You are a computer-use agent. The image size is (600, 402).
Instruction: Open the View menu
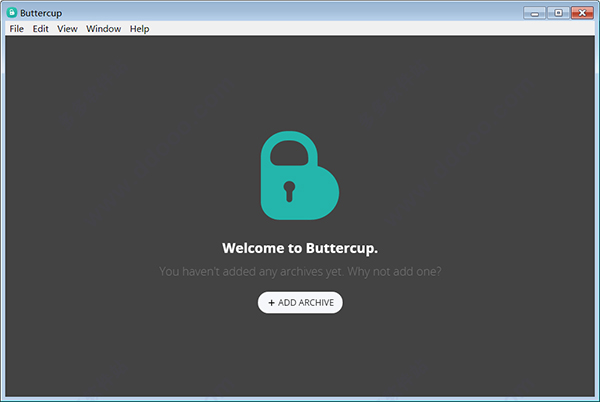(x=67, y=29)
